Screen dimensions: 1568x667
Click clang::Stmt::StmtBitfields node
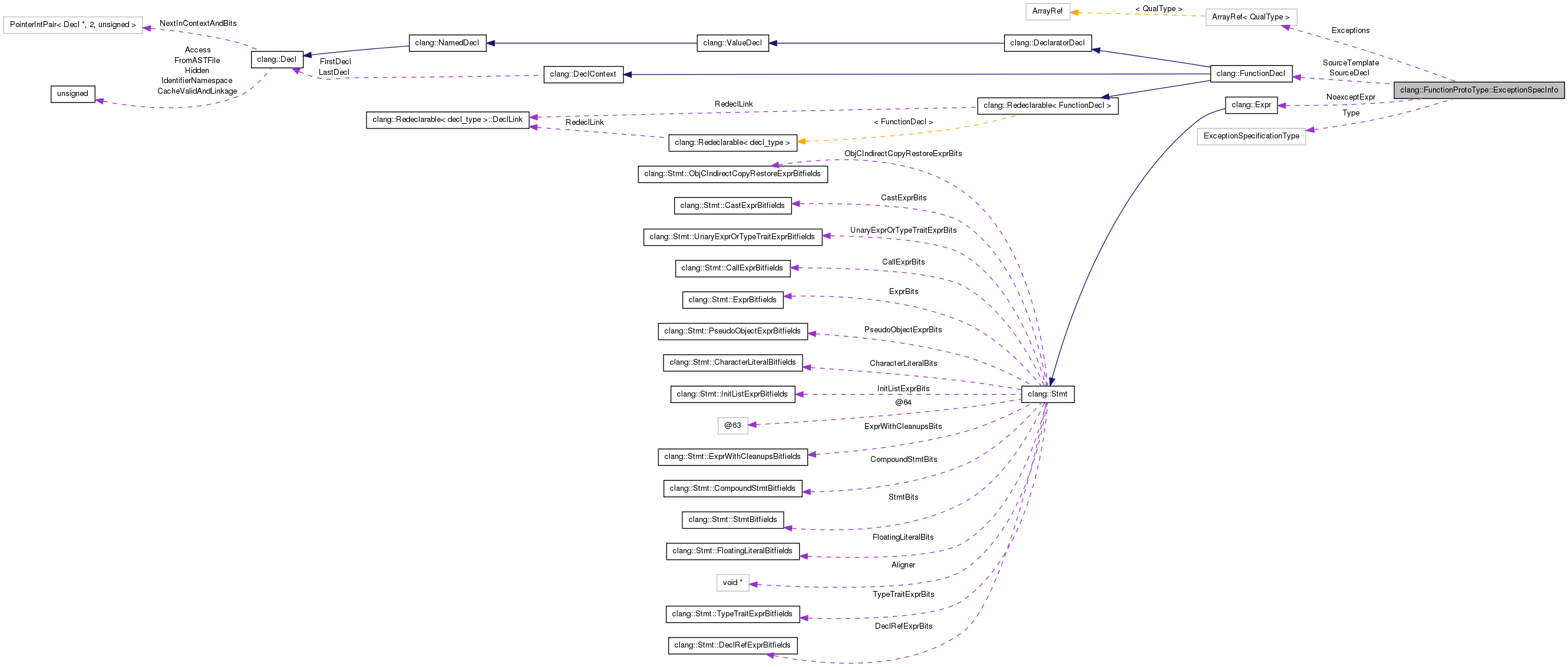pyautogui.click(x=732, y=520)
